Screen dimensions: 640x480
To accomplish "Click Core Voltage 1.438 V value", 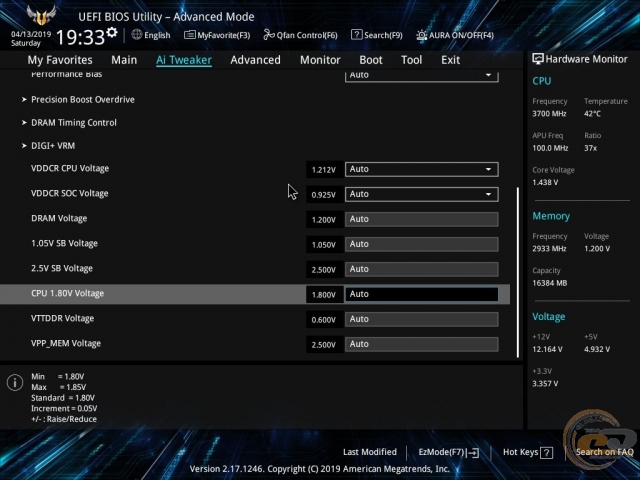I will (x=545, y=182).
